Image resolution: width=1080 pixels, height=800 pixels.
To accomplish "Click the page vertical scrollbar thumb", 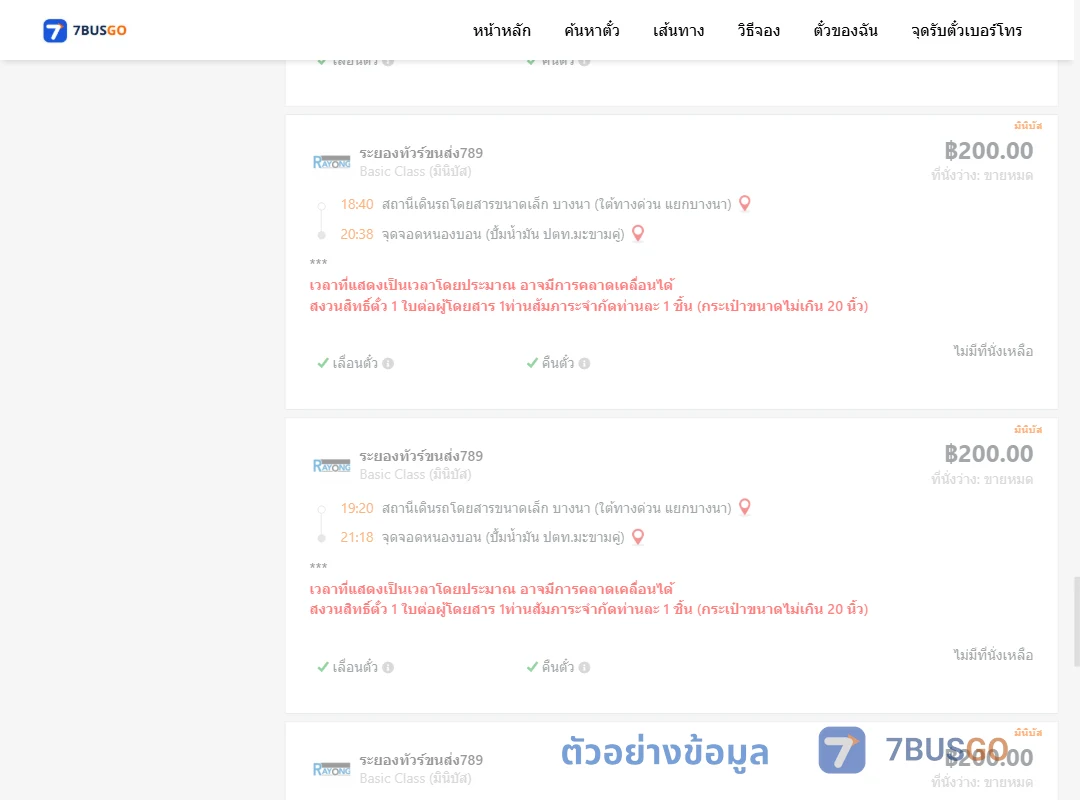I will click(x=1077, y=622).
